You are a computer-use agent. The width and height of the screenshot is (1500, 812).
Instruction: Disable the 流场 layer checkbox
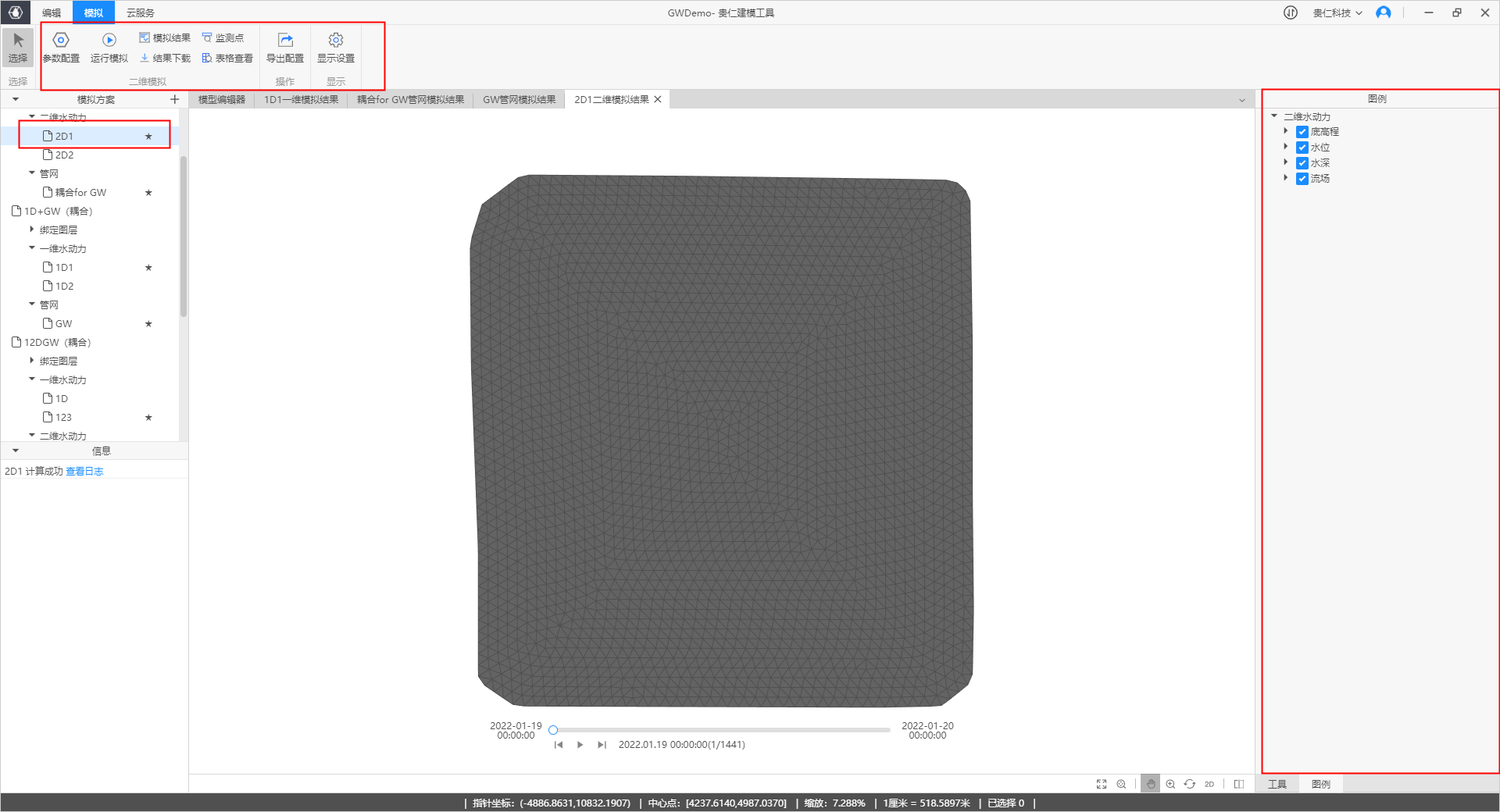[1302, 179]
